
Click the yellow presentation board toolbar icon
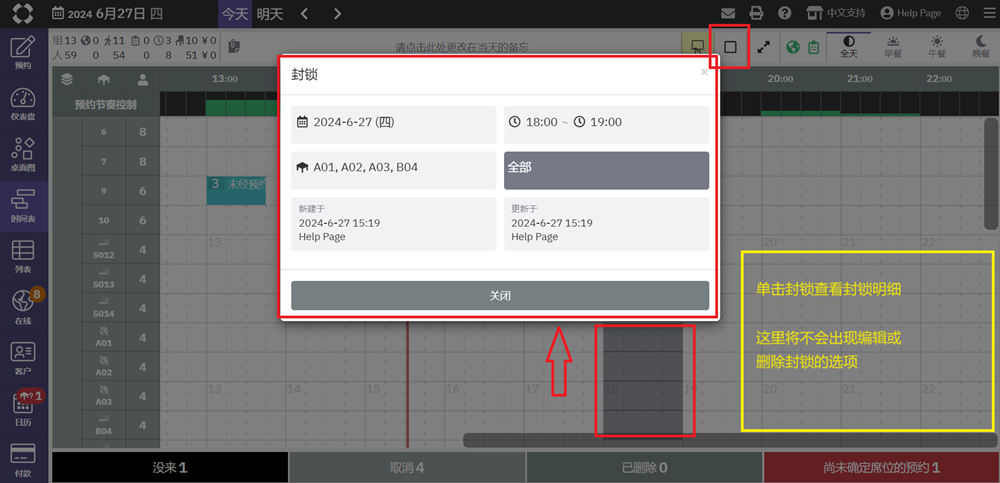[x=697, y=47]
